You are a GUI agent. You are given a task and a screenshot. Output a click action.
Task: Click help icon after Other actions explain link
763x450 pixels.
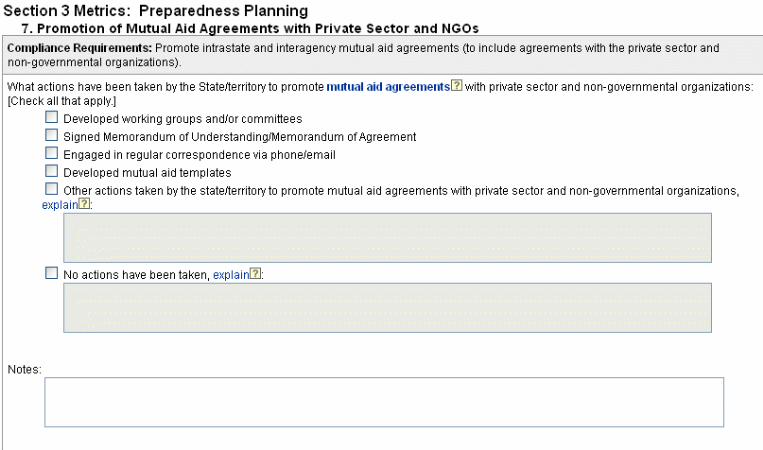pyautogui.click(x=85, y=204)
